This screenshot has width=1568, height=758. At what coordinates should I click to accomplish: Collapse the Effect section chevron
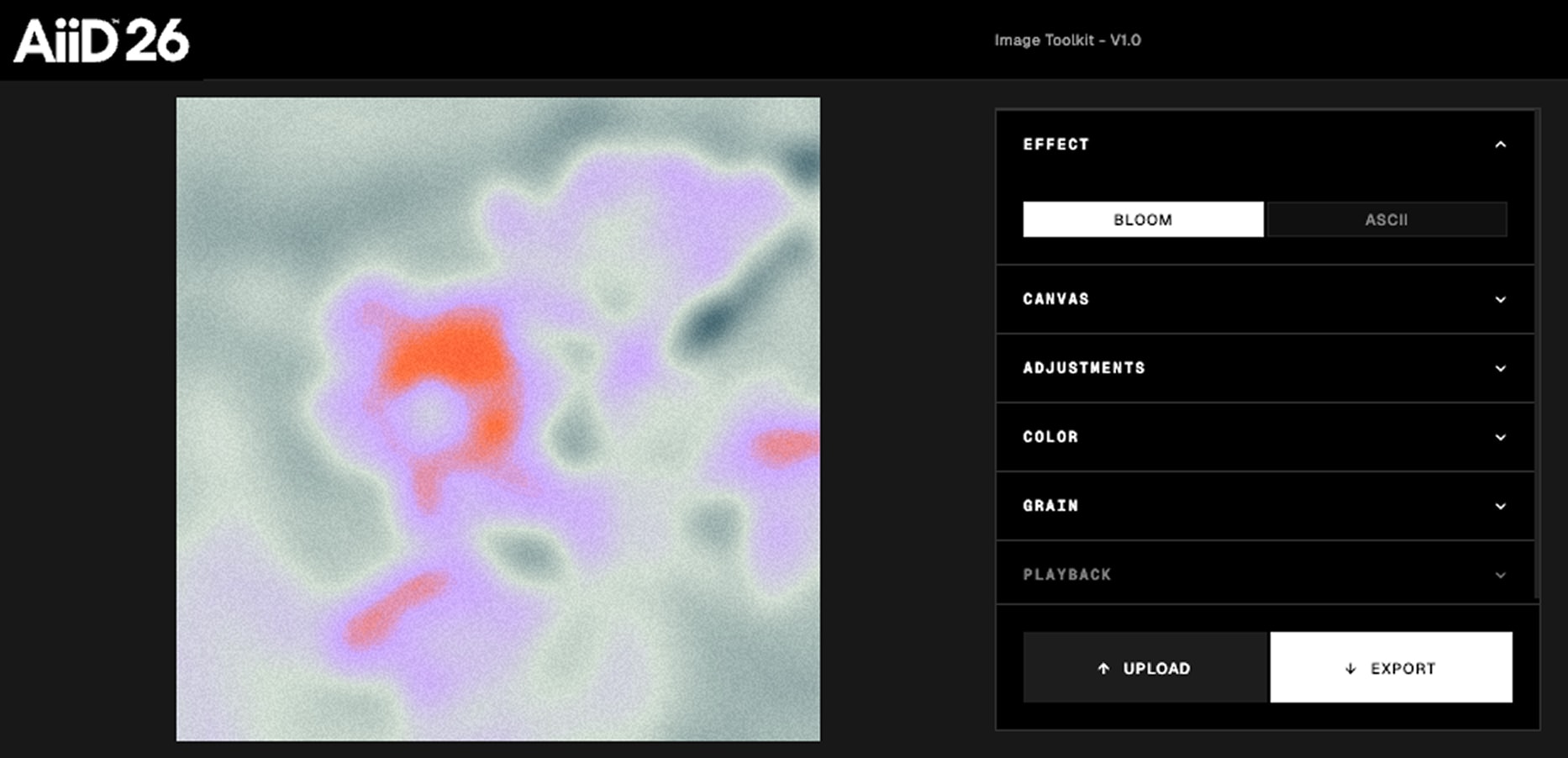[1500, 145]
